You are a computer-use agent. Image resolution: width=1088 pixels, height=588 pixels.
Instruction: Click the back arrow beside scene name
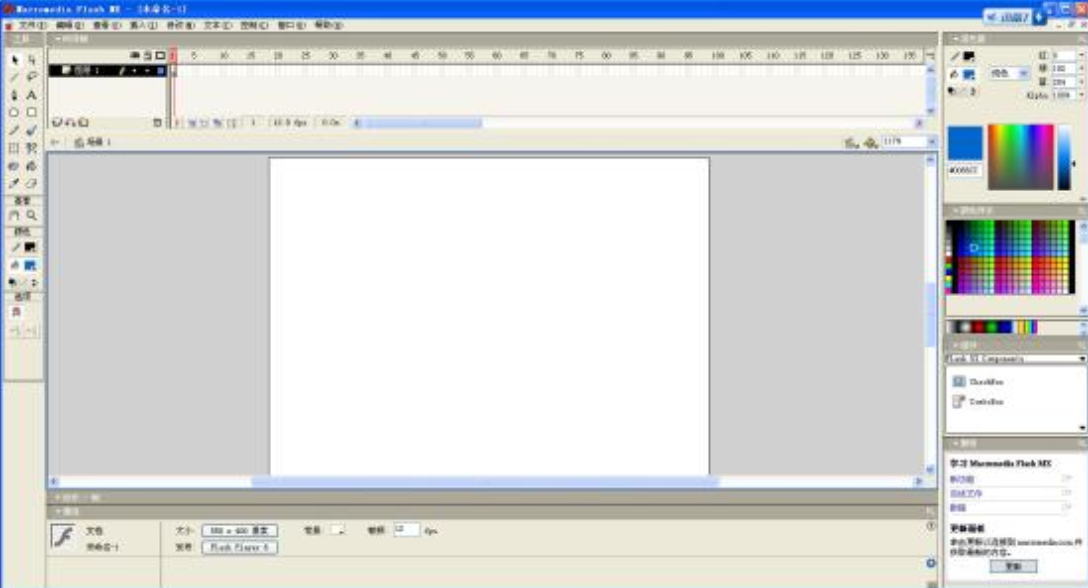[x=56, y=142]
